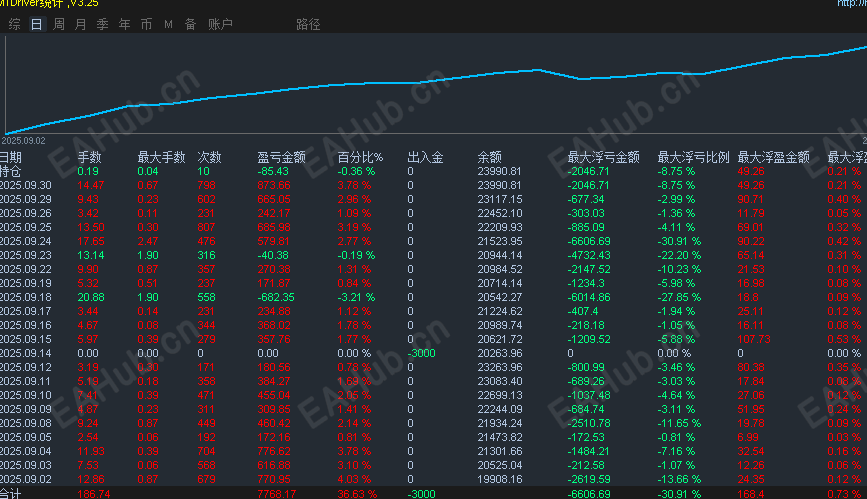Open the 备 notes tab
The image size is (867, 499).
click(x=190, y=24)
